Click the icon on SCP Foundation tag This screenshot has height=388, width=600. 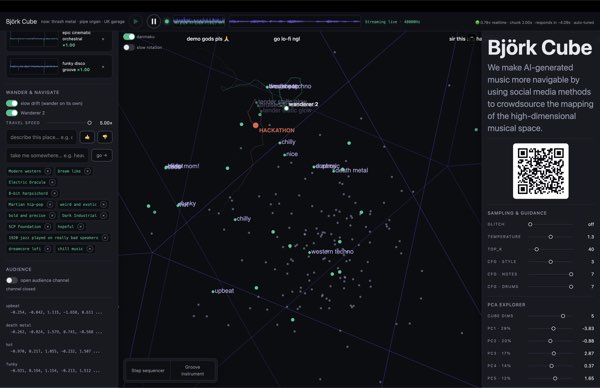pos(48,227)
